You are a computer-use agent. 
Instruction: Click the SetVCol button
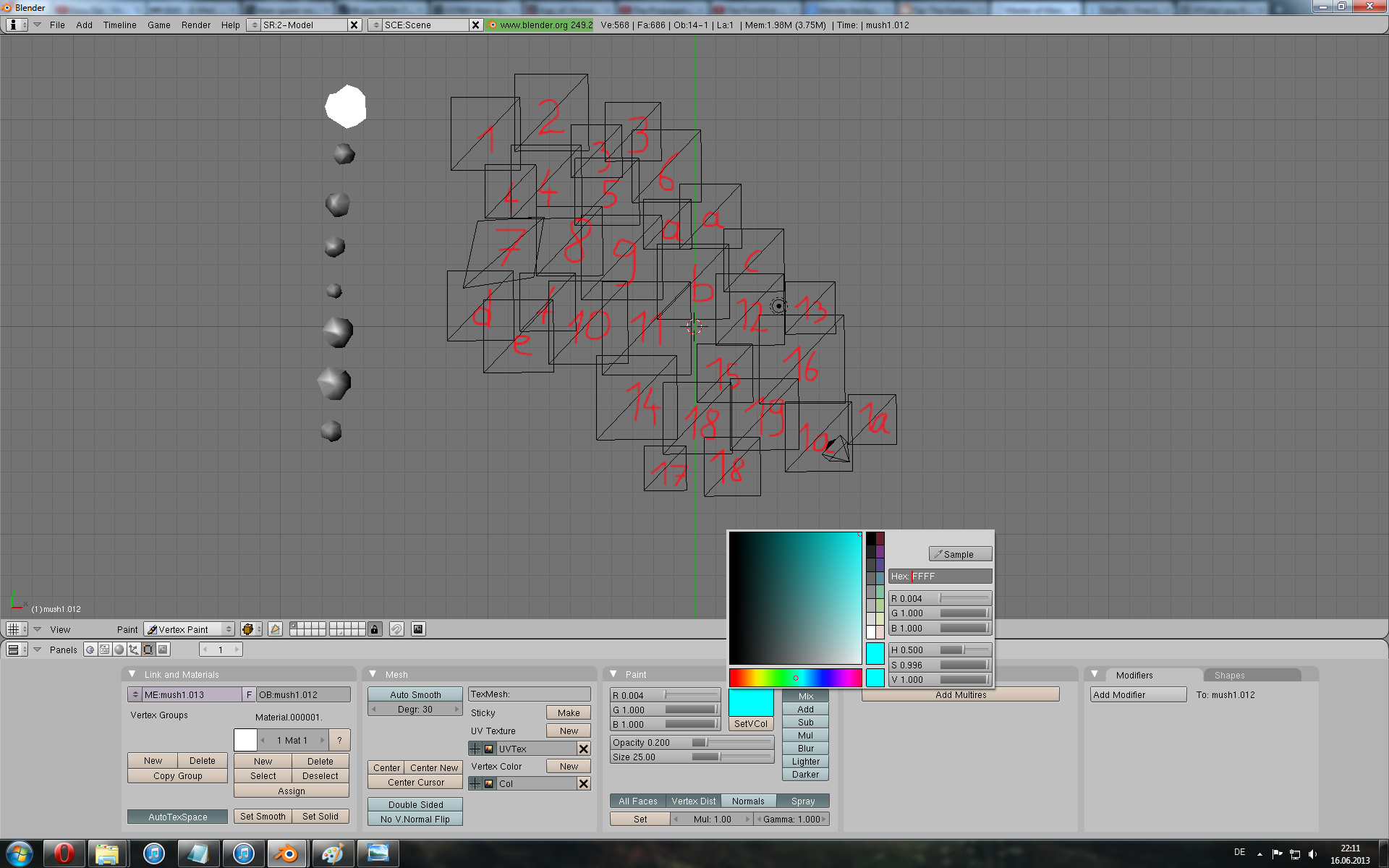coord(751,723)
